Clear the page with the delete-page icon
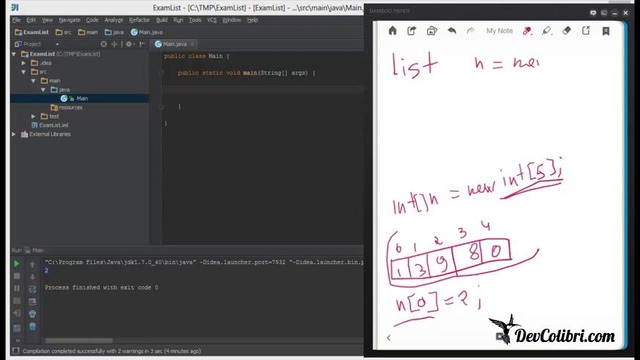 point(586,31)
